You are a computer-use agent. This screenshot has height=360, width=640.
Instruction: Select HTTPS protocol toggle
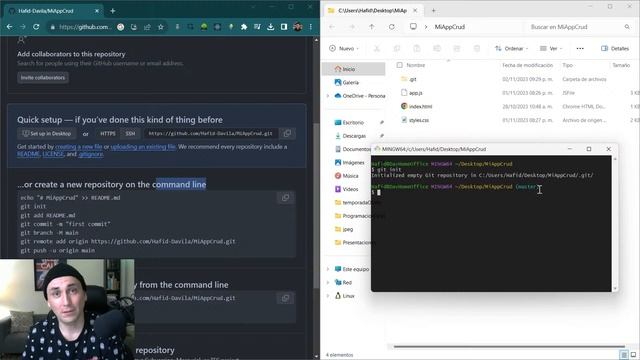108,133
